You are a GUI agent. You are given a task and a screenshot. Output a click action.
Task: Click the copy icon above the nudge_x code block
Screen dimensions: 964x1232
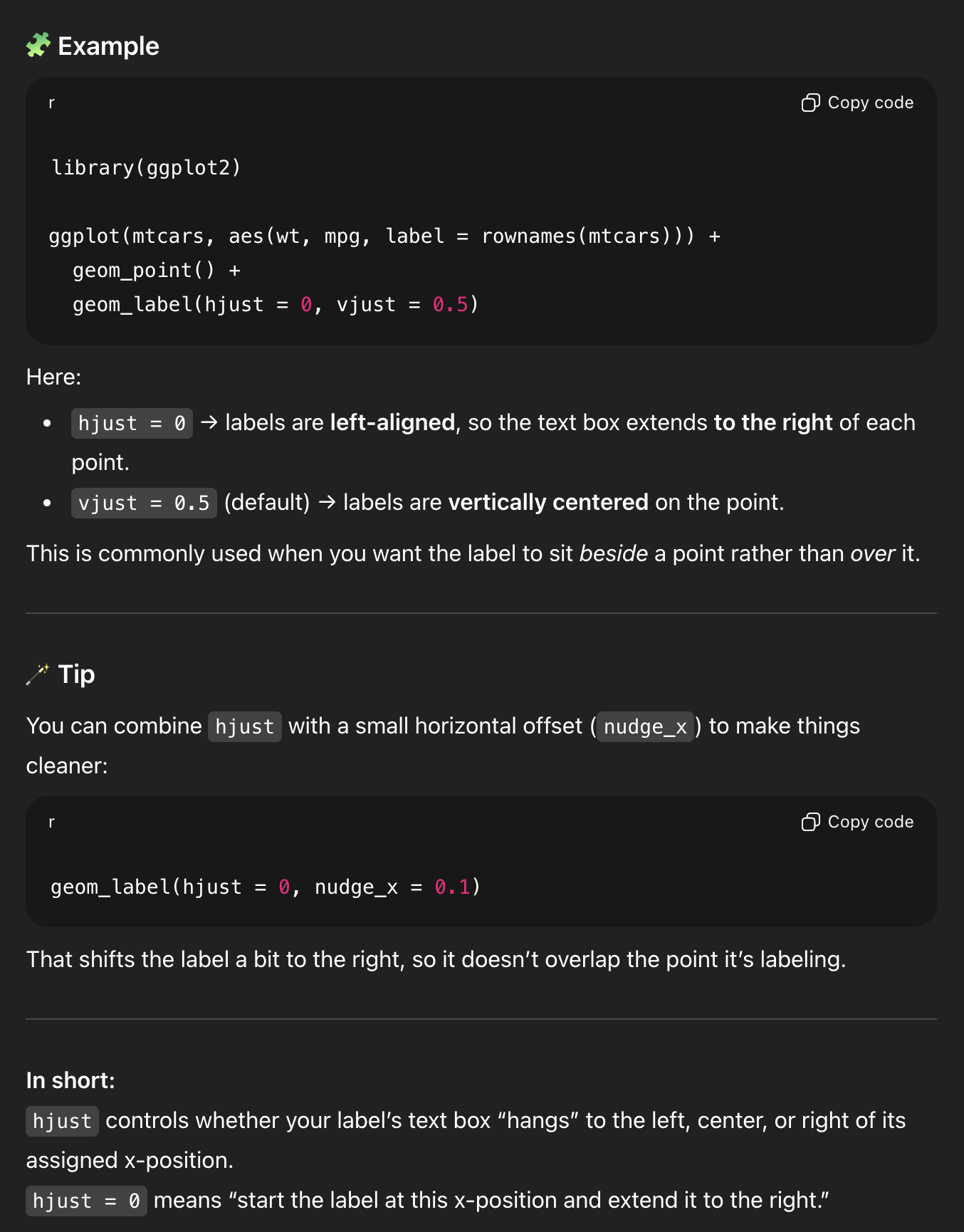pos(810,823)
